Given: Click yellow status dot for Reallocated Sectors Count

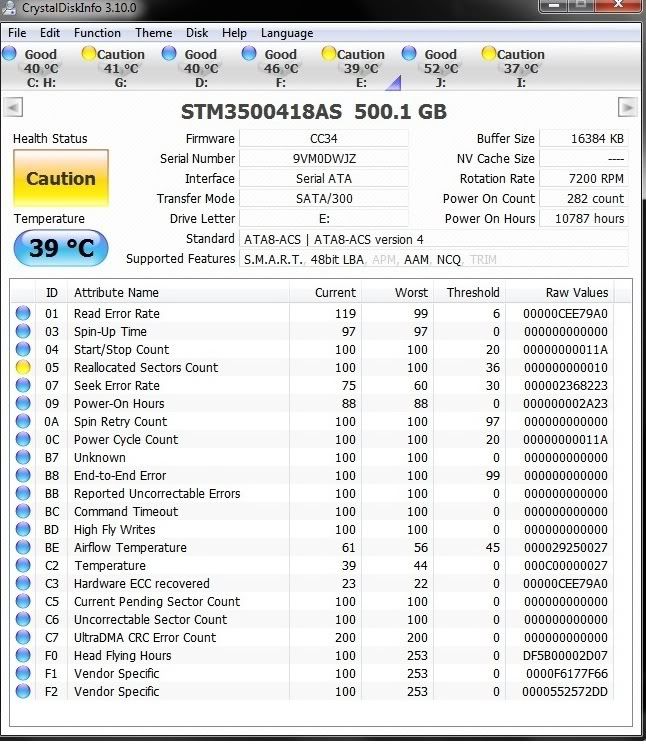Looking at the screenshot, I should pos(23,368).
